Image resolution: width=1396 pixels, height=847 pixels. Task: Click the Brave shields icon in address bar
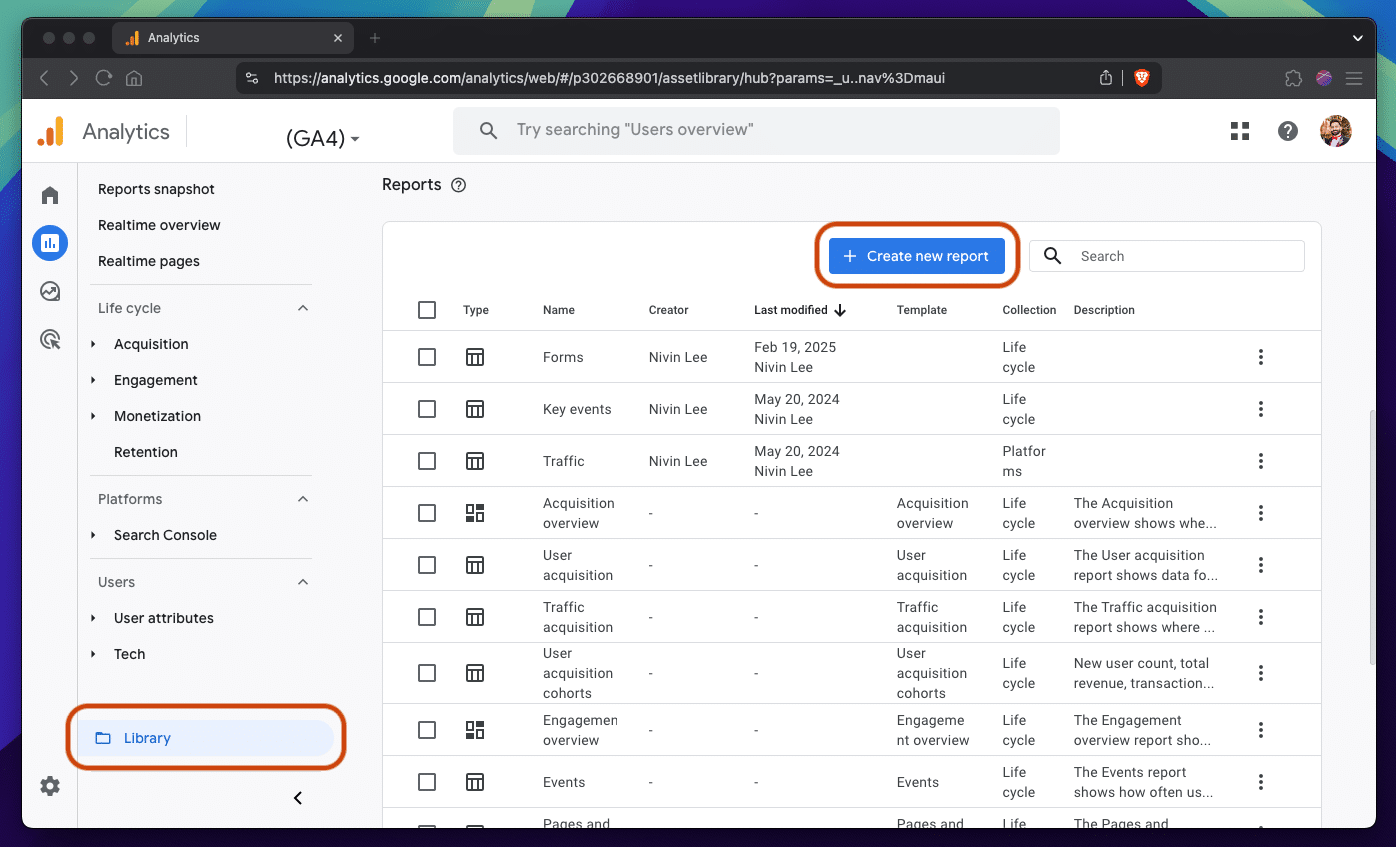(1141, 78)
